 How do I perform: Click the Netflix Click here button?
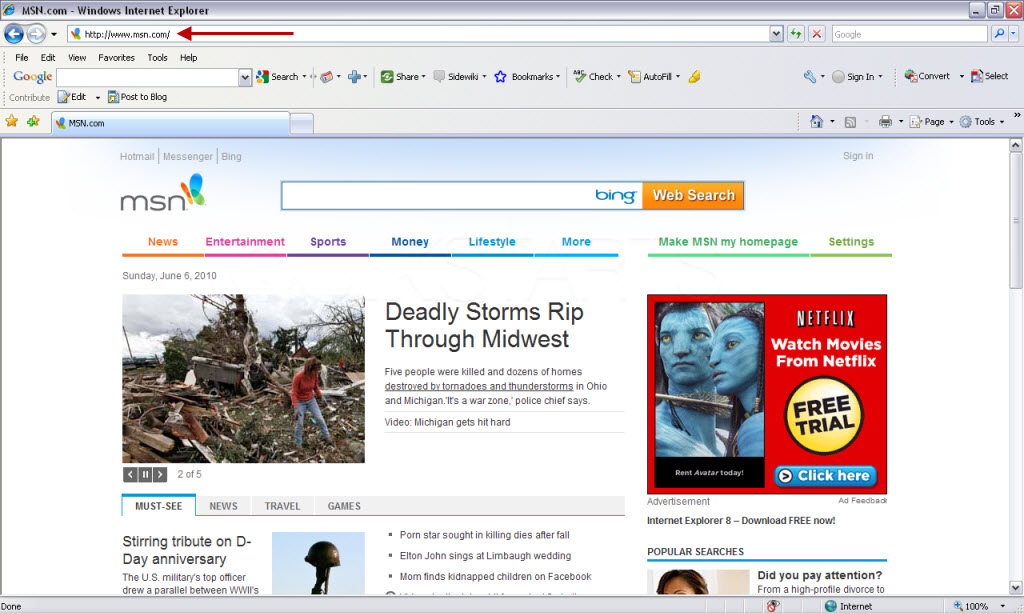[825, 476]
